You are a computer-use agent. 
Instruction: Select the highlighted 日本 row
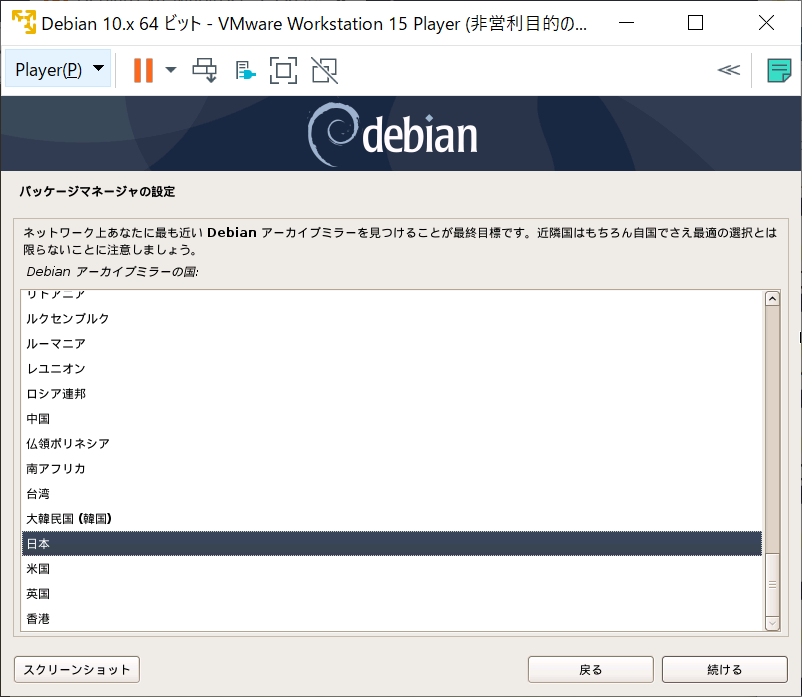392,544
